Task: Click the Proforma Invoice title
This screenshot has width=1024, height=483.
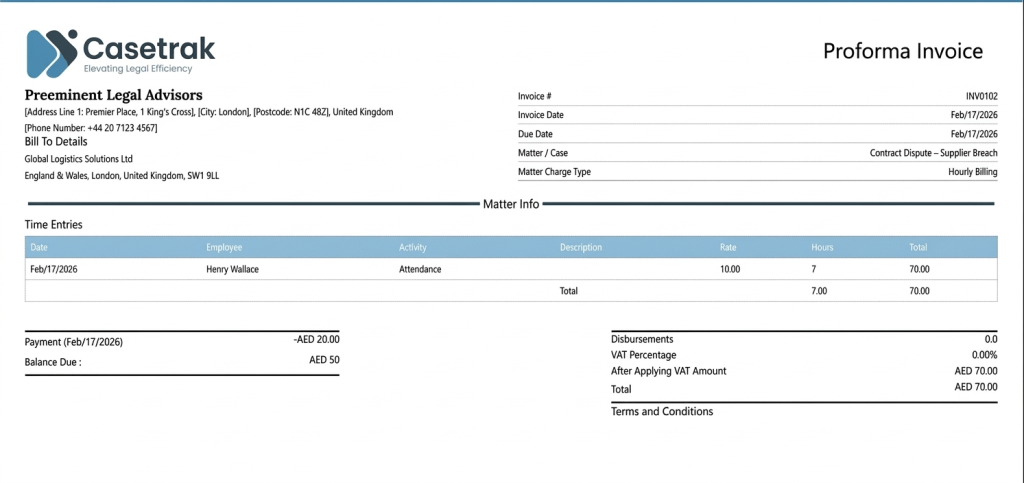Action: (x=903, y=52)
